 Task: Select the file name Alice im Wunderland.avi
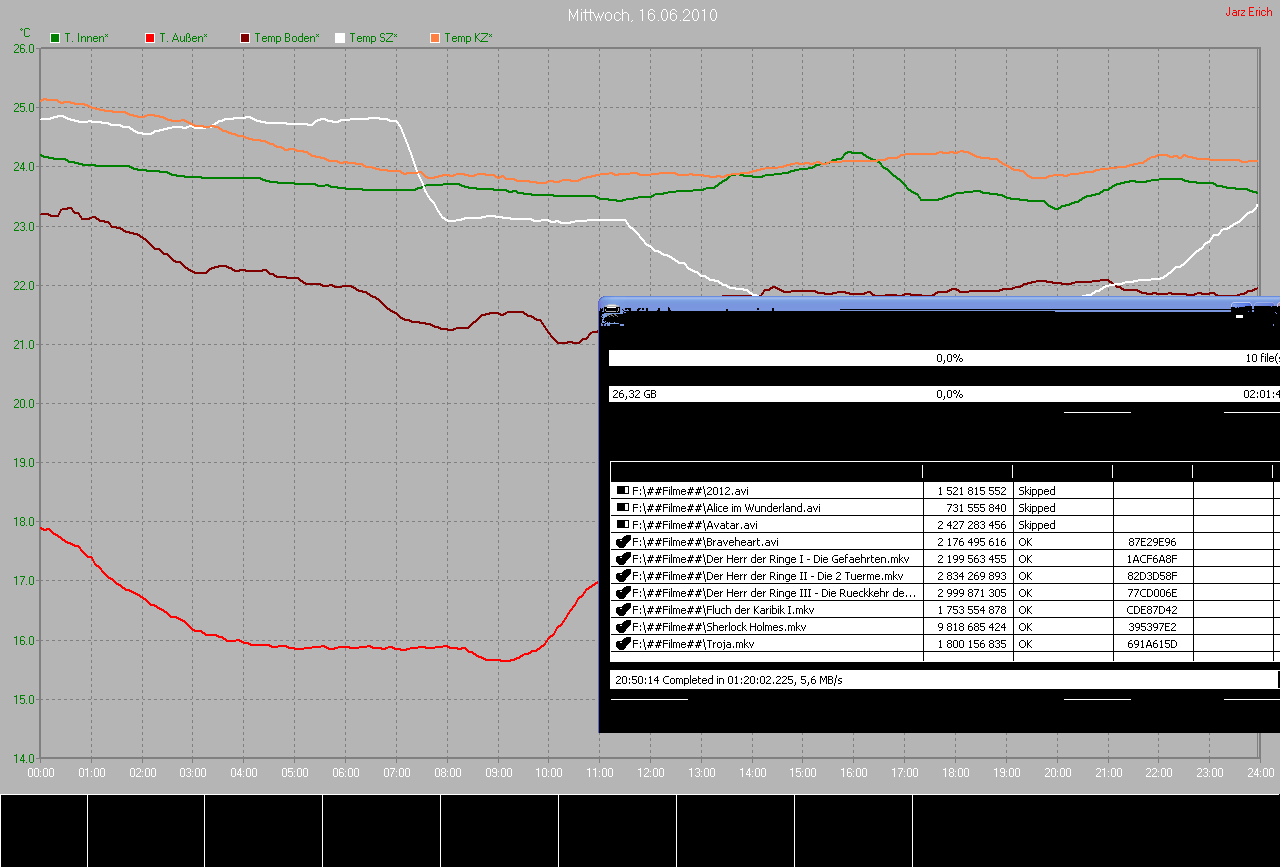[726, 508]
